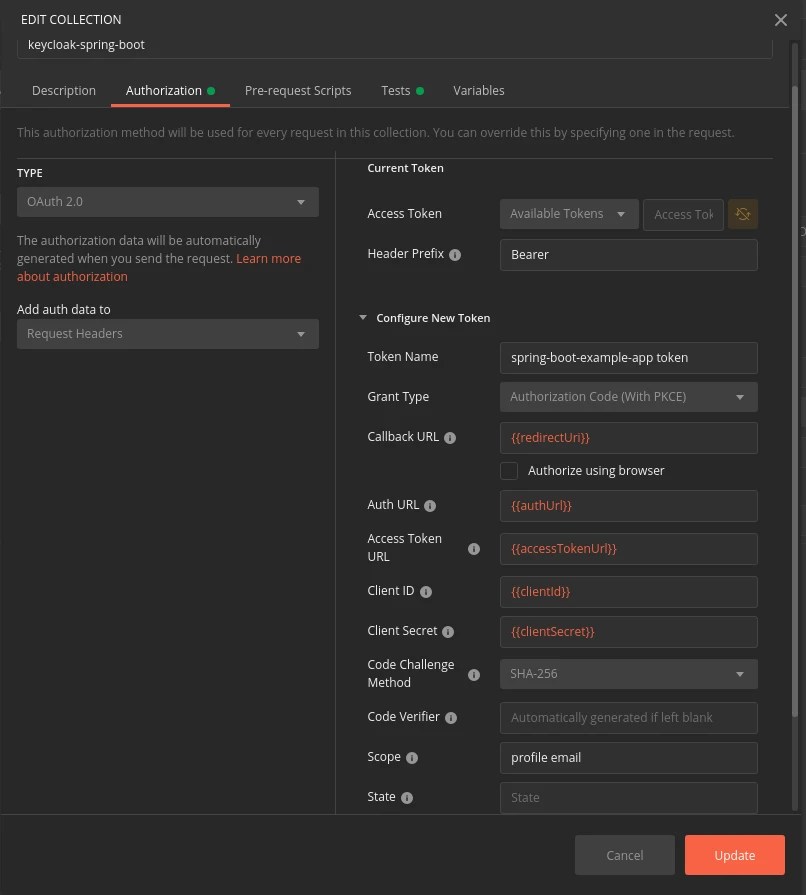This screenshot has height=895, width=806.
Task: Click the info icon next to Header Prefix
Action: click(455, 254)
